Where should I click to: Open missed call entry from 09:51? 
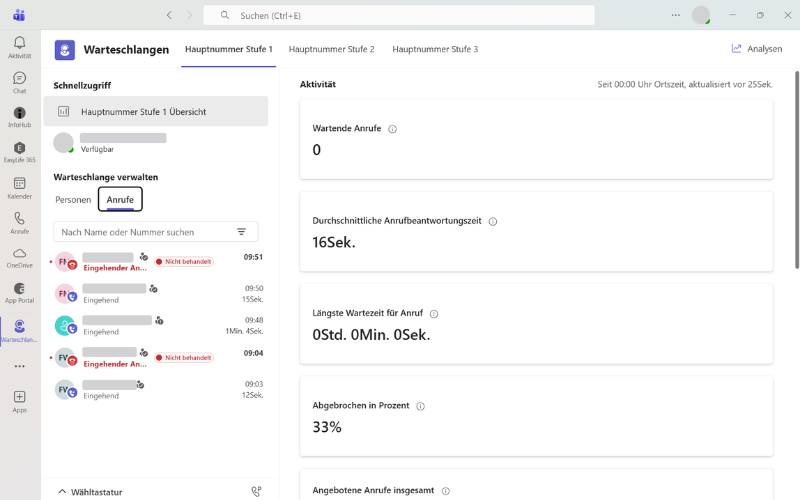pyautogui.click(x=157, y=262)
